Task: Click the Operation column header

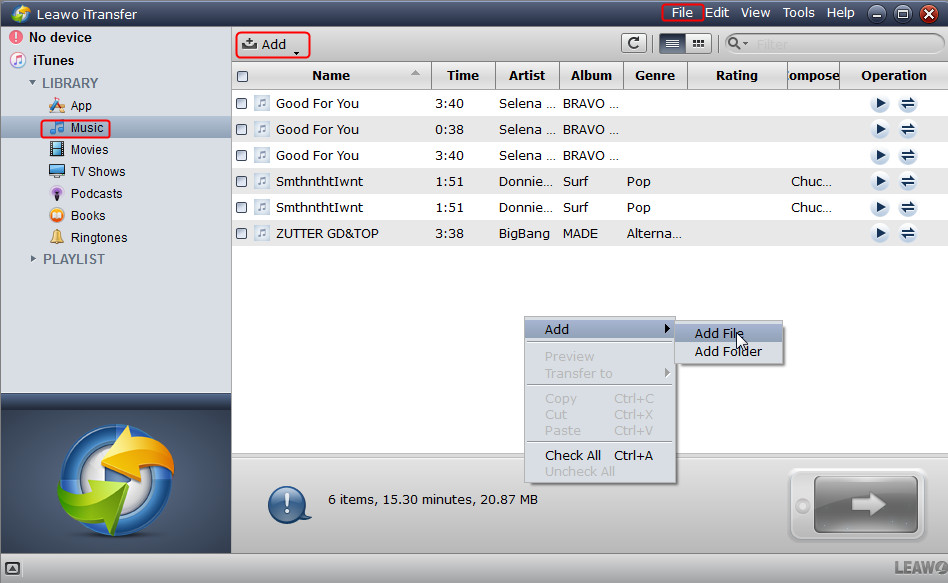Action: [x=894, y=76]
